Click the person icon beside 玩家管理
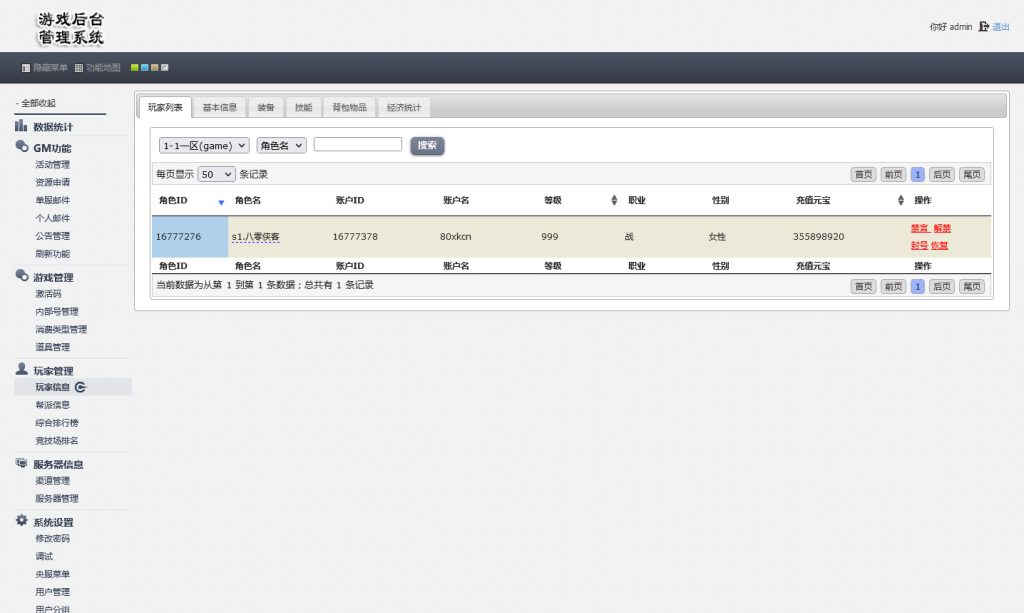Viewport: 1024px width, 613px height. [21, 369]
